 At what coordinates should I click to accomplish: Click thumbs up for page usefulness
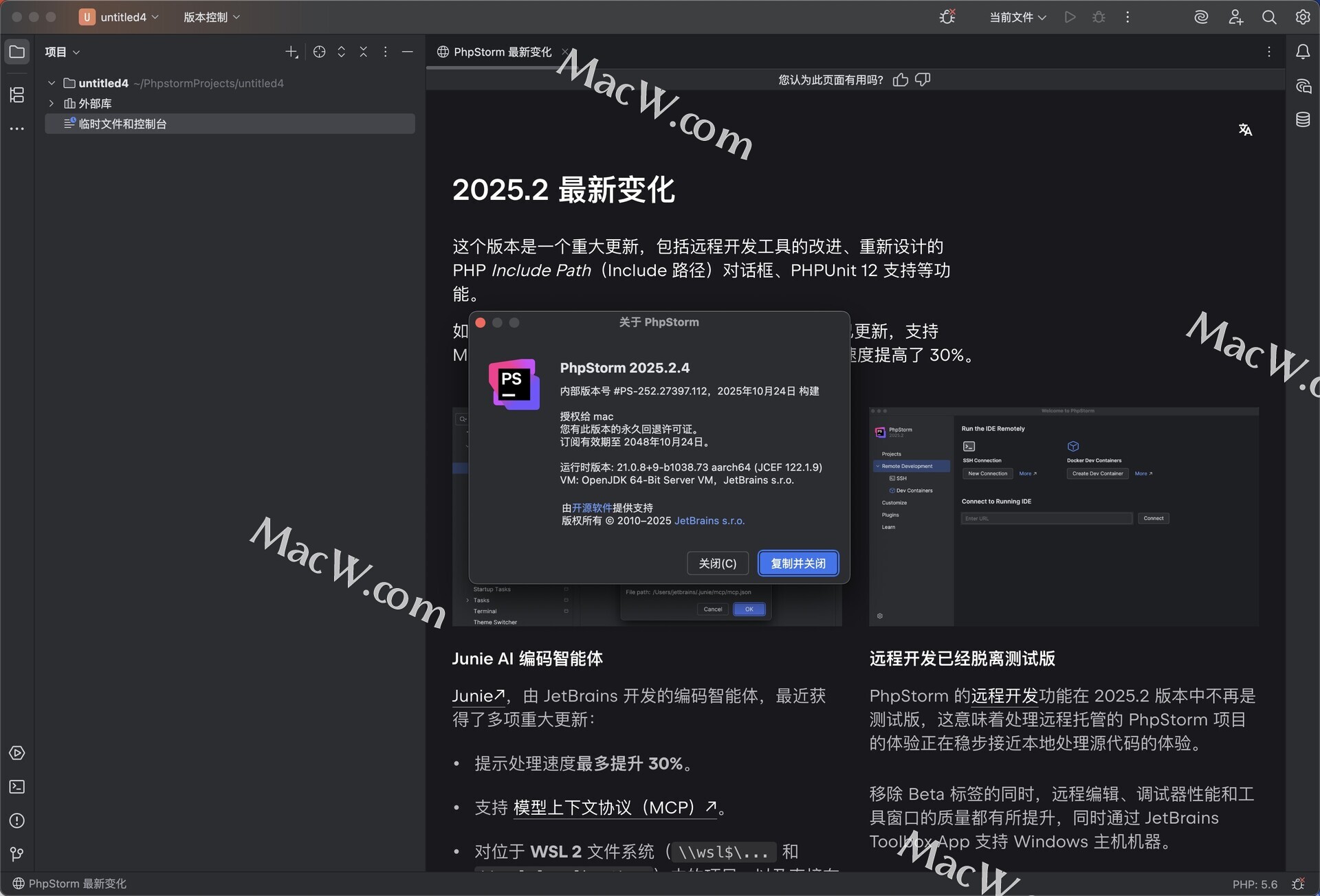(900, 80)
